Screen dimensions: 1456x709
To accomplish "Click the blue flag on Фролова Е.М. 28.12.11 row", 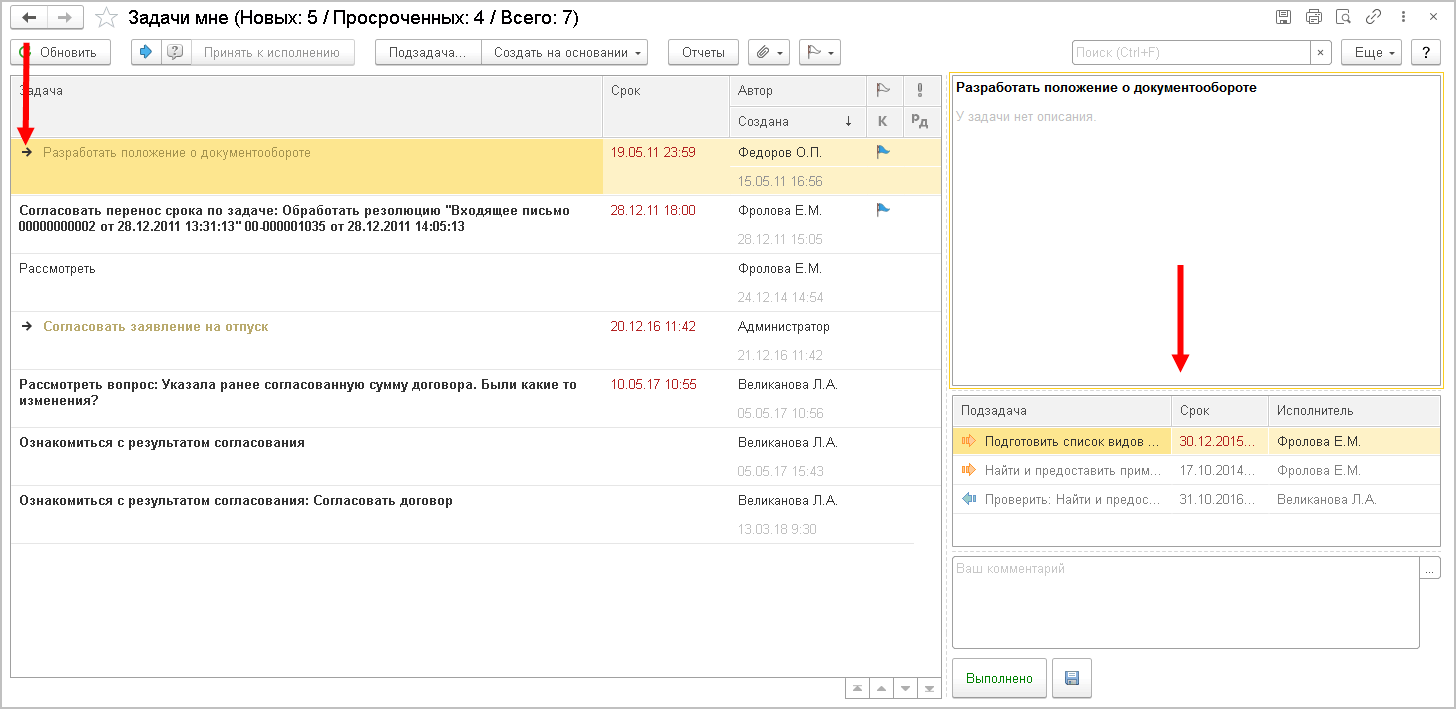I will (x=882, y=210).
